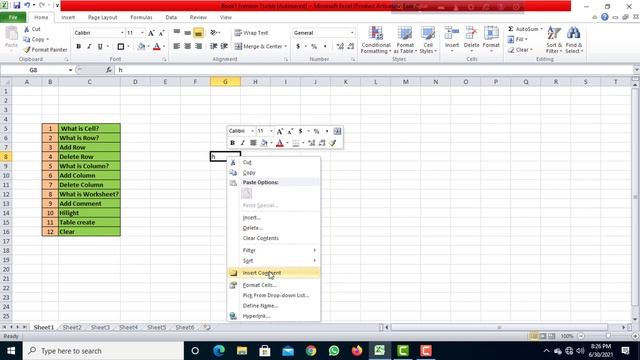Open the File tab
640x360 pixels.
[13, 18]
